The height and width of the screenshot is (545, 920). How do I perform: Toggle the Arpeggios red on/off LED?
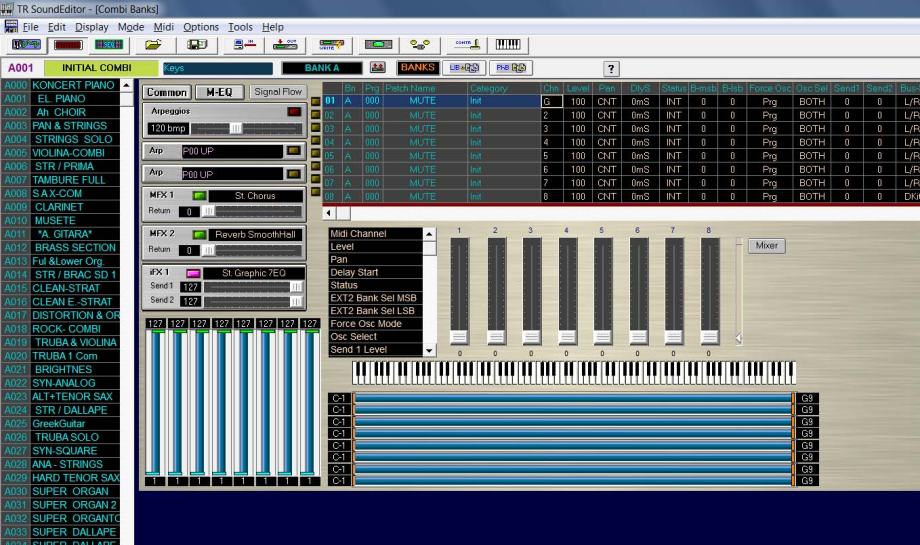point(294,112)
